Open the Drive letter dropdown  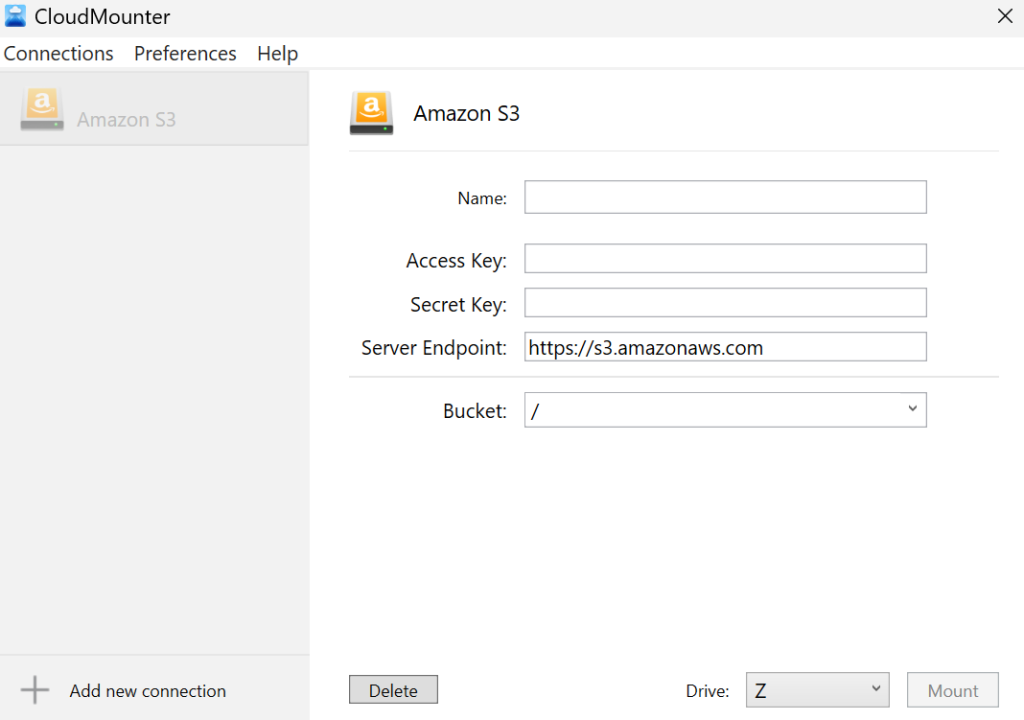click(x=817, y=689)
